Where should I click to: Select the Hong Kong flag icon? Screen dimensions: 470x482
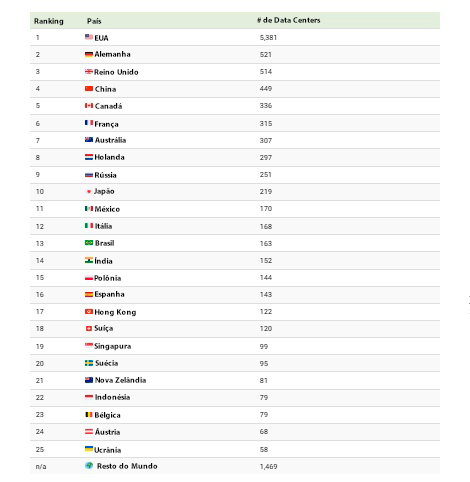(89, 311)
